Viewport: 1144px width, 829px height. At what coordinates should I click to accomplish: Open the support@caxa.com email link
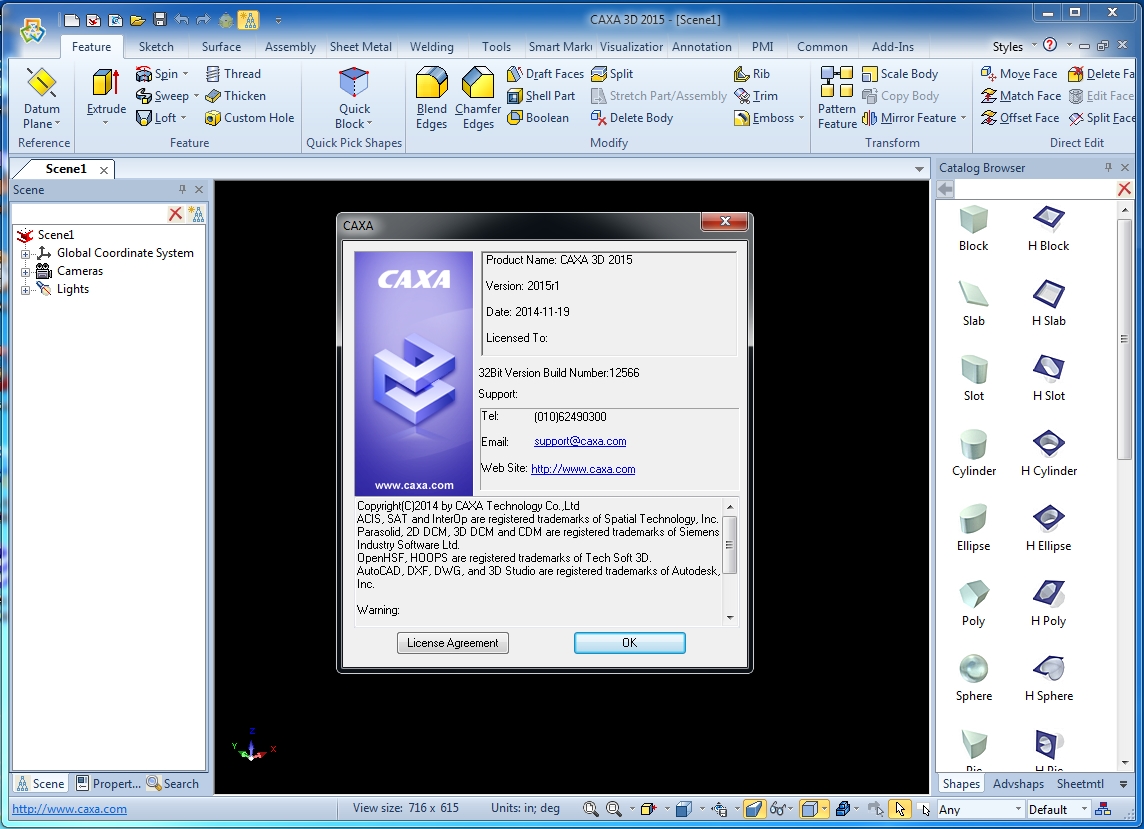(x=580, y=442)
